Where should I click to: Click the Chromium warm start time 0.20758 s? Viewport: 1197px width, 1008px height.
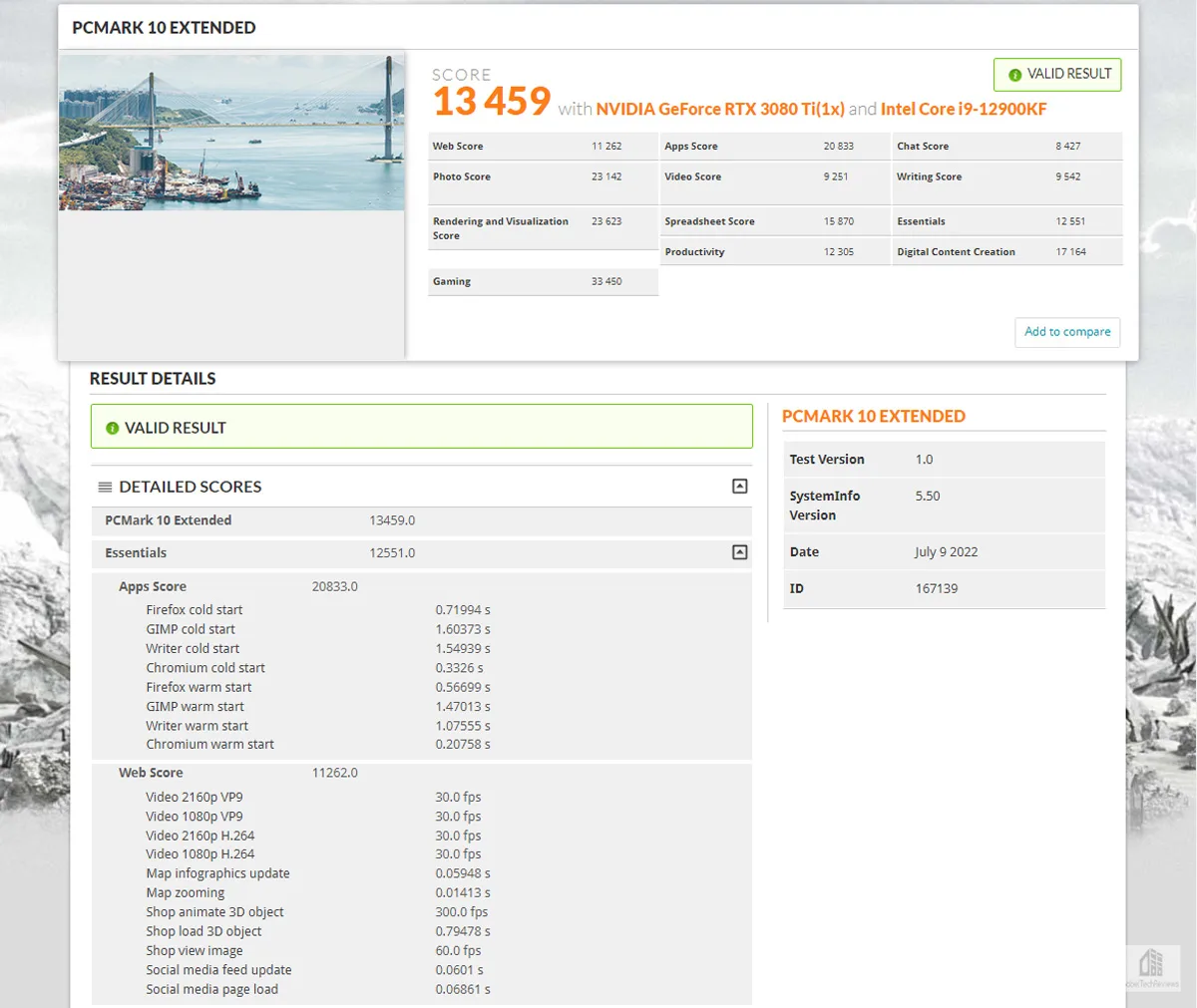click(x=463, y=745)
